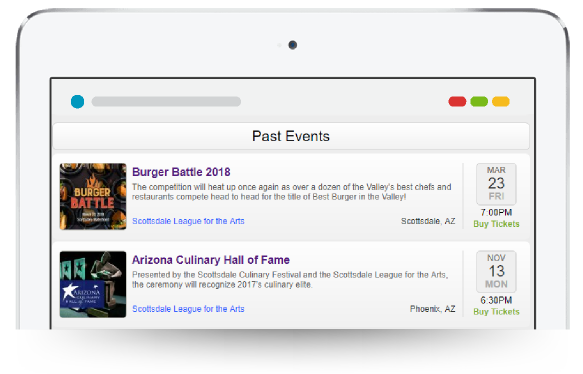Select the Past Events header bar

[291, 136]
